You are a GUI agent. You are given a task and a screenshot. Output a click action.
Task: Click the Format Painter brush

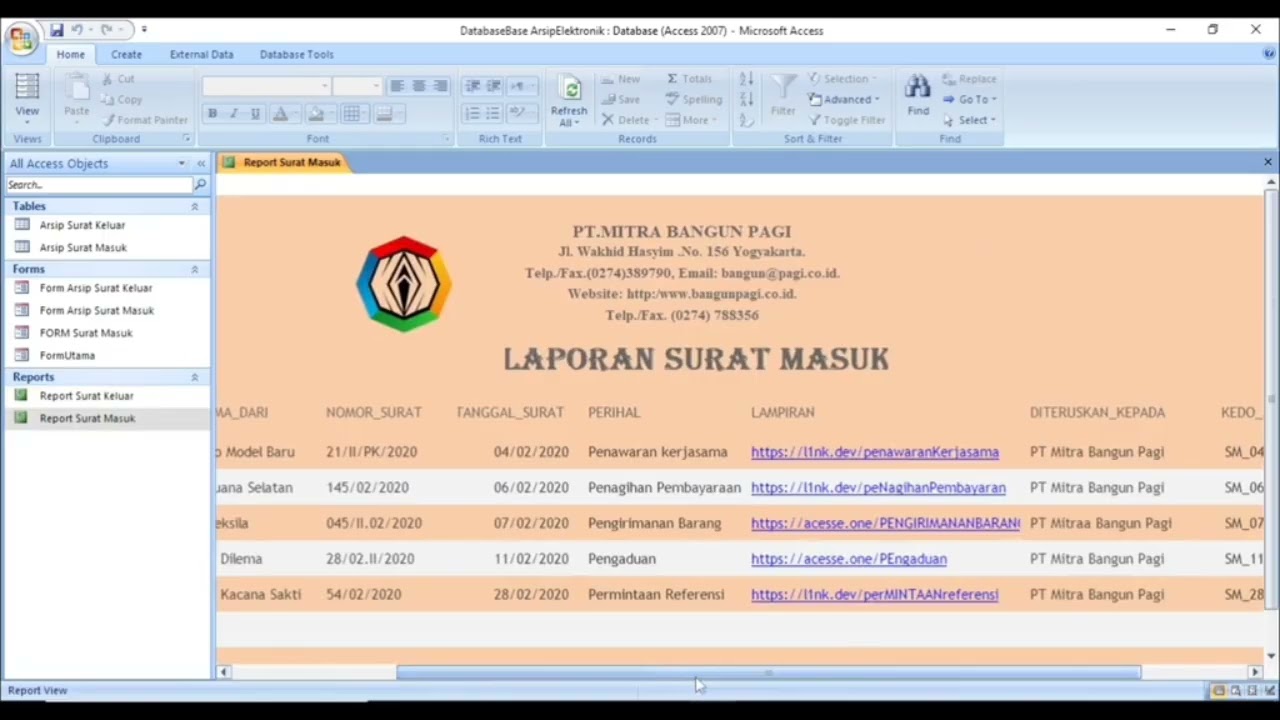[144, 120]
